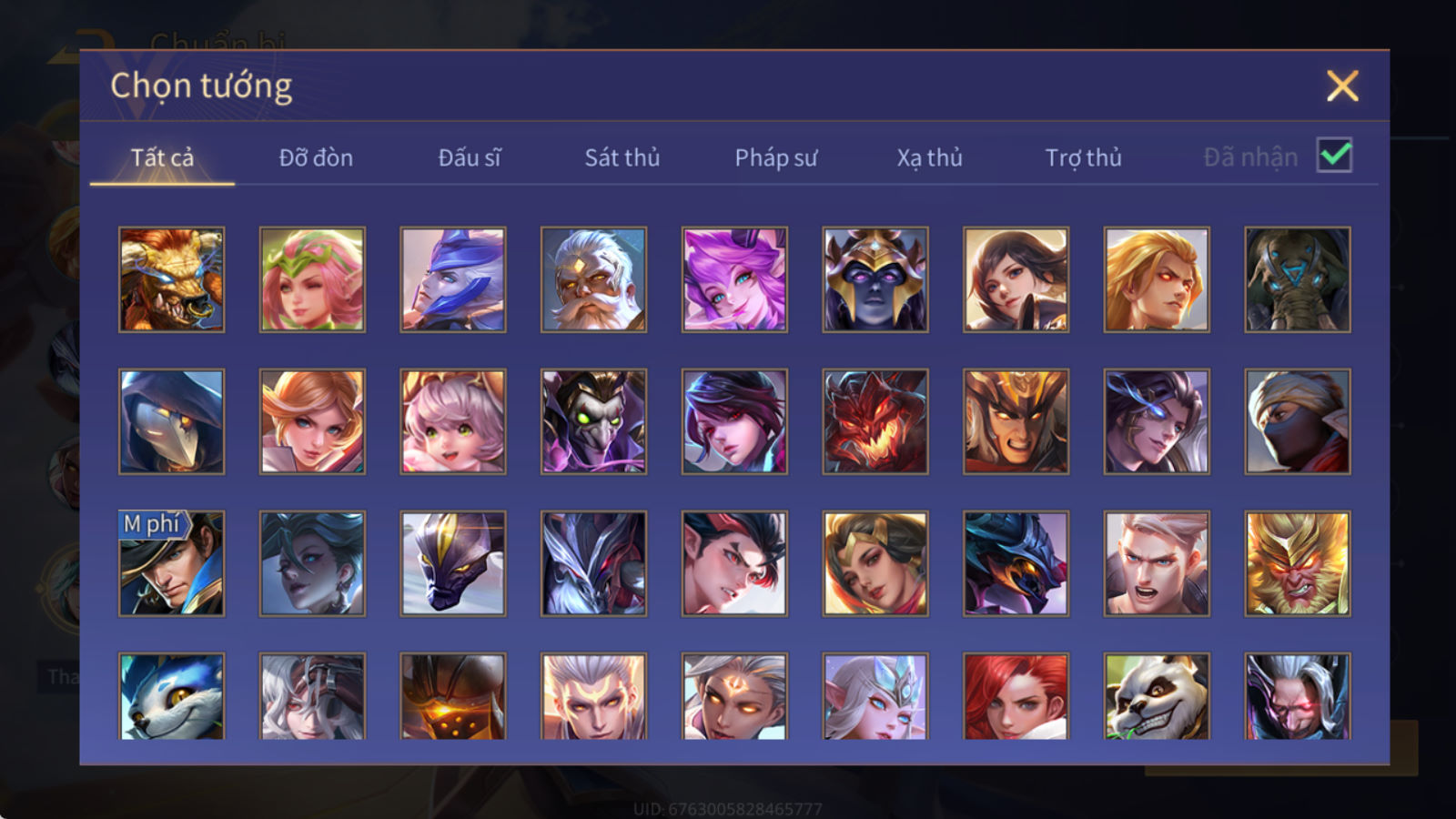Select the panda hero portrait
This screenshot has width=1456, height=819.
(x=1157, y=696)
